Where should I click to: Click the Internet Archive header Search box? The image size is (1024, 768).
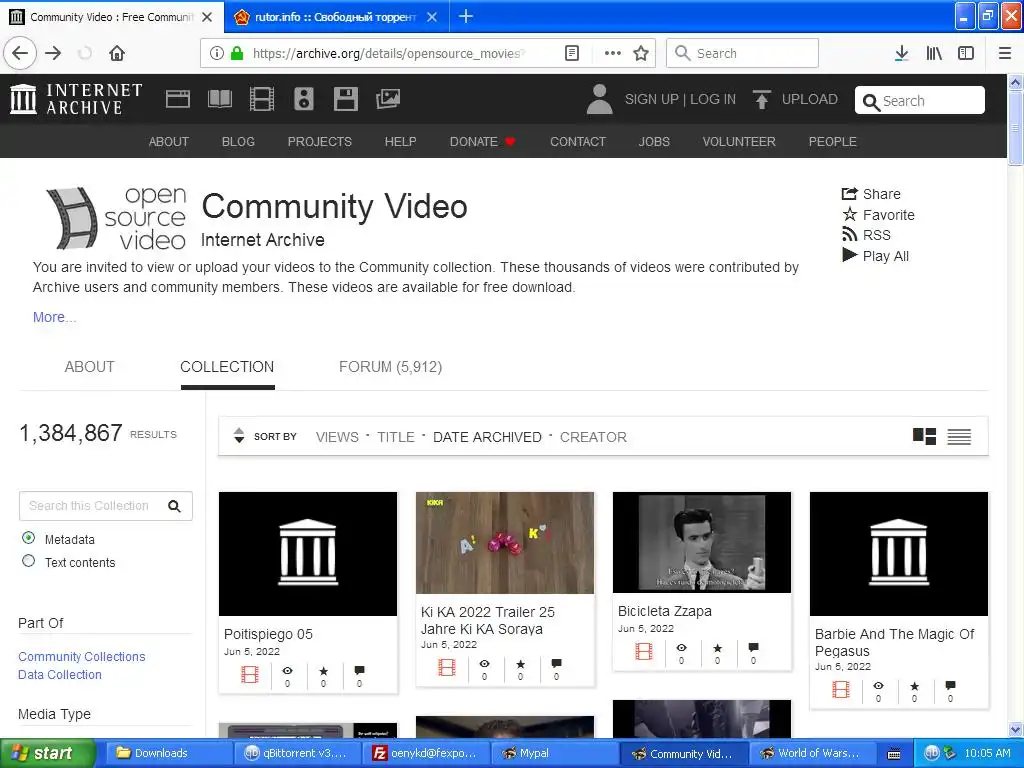(x=920, y=101)
